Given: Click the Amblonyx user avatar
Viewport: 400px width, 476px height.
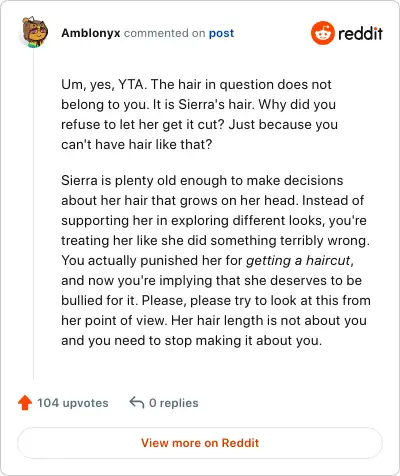Looking at the screenshot, I should [34, 32].
